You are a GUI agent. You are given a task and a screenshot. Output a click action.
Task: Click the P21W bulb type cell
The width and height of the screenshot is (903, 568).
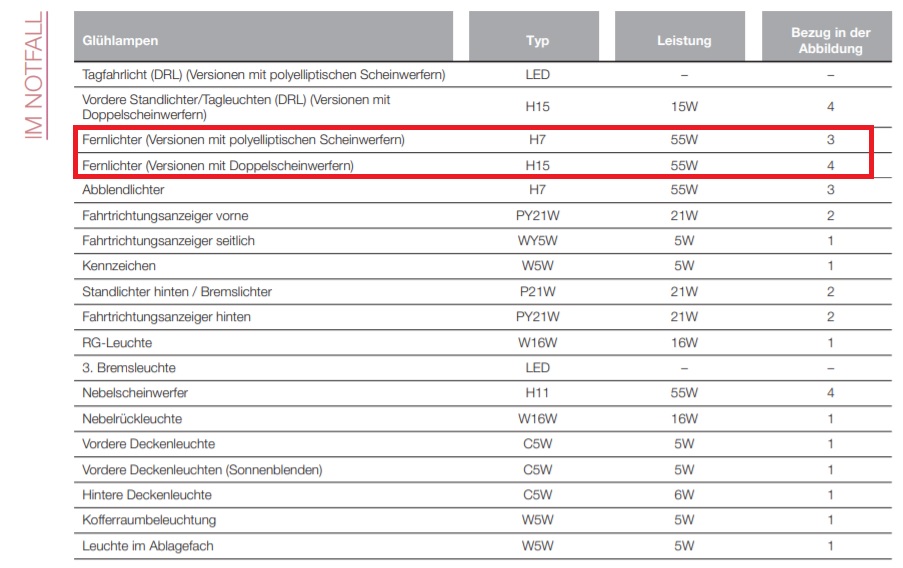537,292
